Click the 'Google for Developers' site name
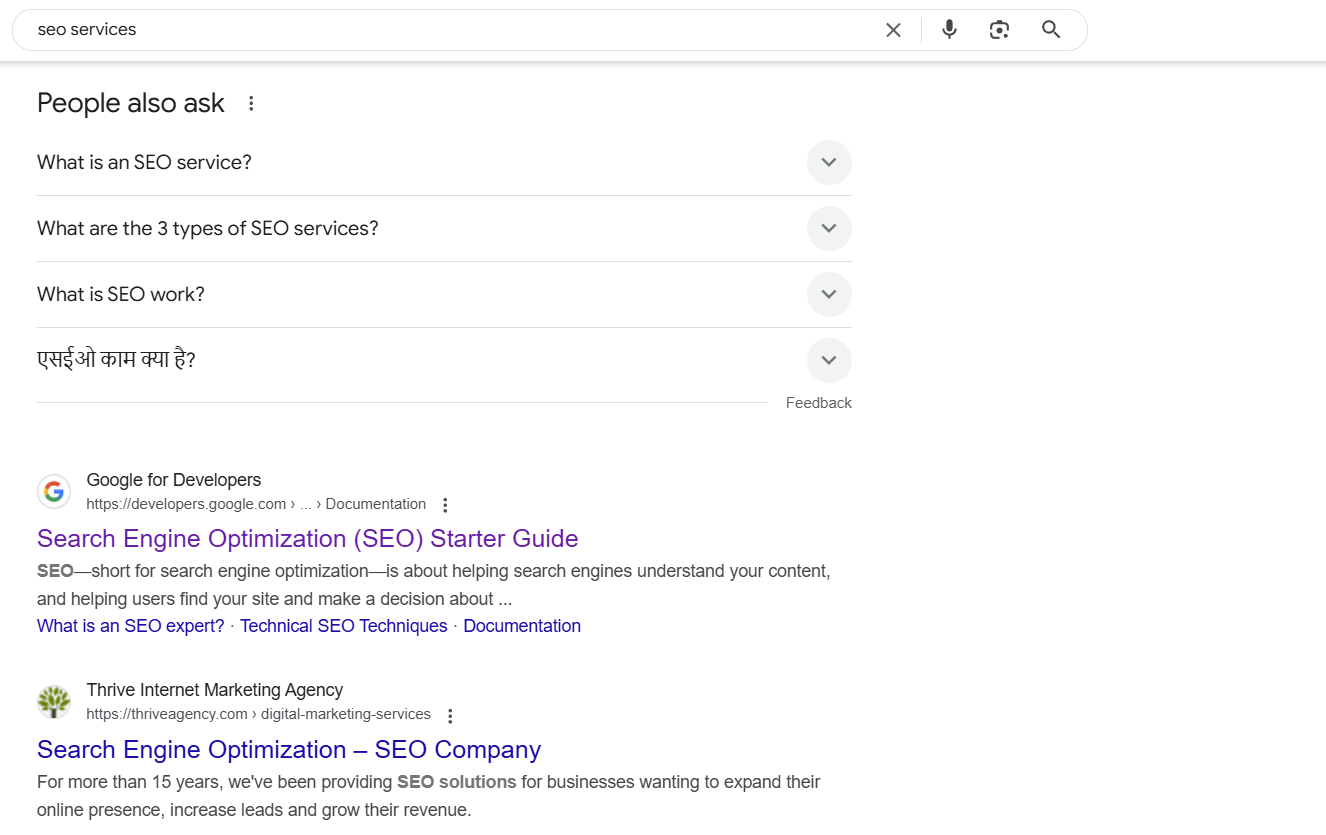1326x835 pixels. [x=174, y=480]
